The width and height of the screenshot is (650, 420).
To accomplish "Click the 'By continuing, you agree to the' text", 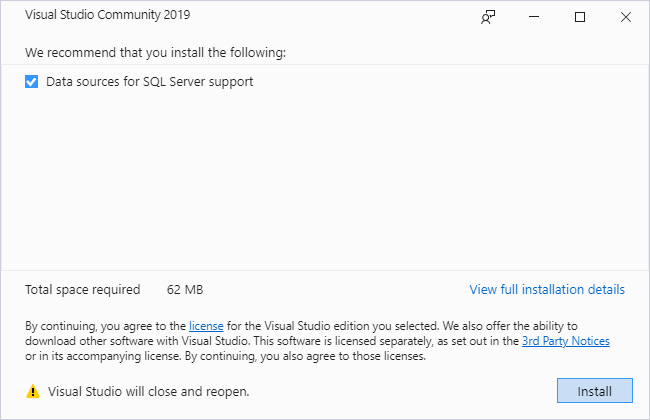I will (105, 325).
